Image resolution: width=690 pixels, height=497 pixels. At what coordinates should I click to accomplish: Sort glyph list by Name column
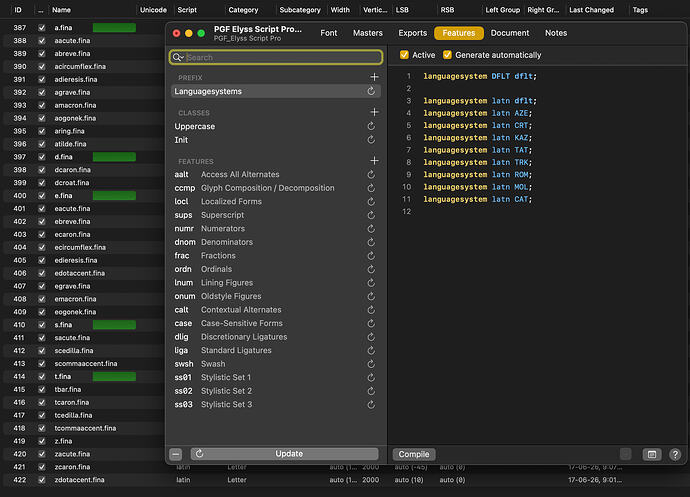(61, 10)
